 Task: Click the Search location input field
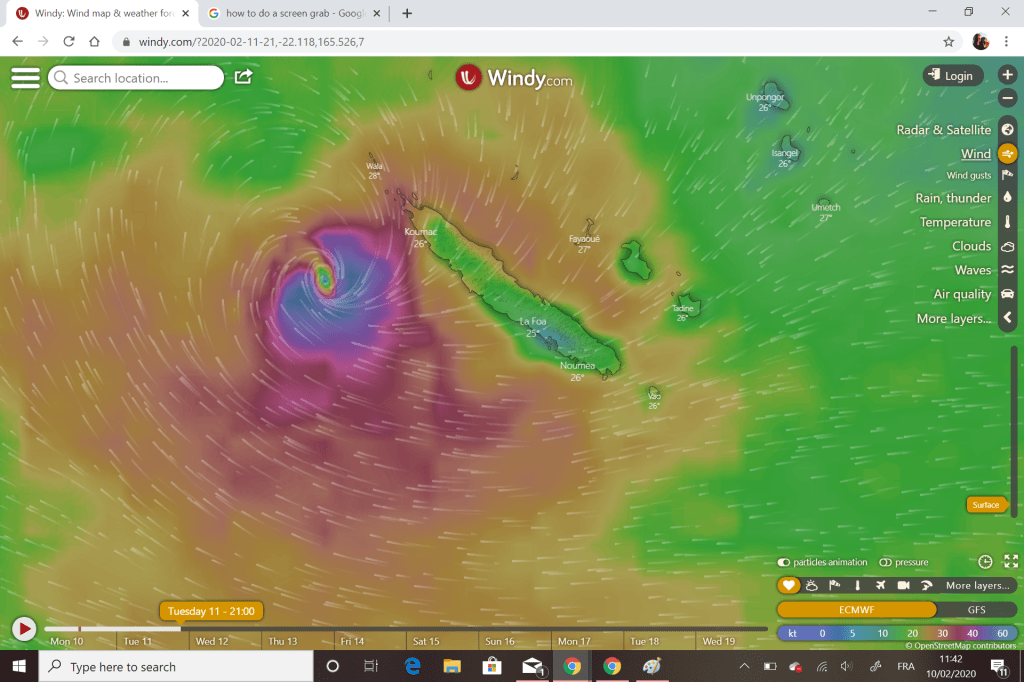[x=140, y=78]
